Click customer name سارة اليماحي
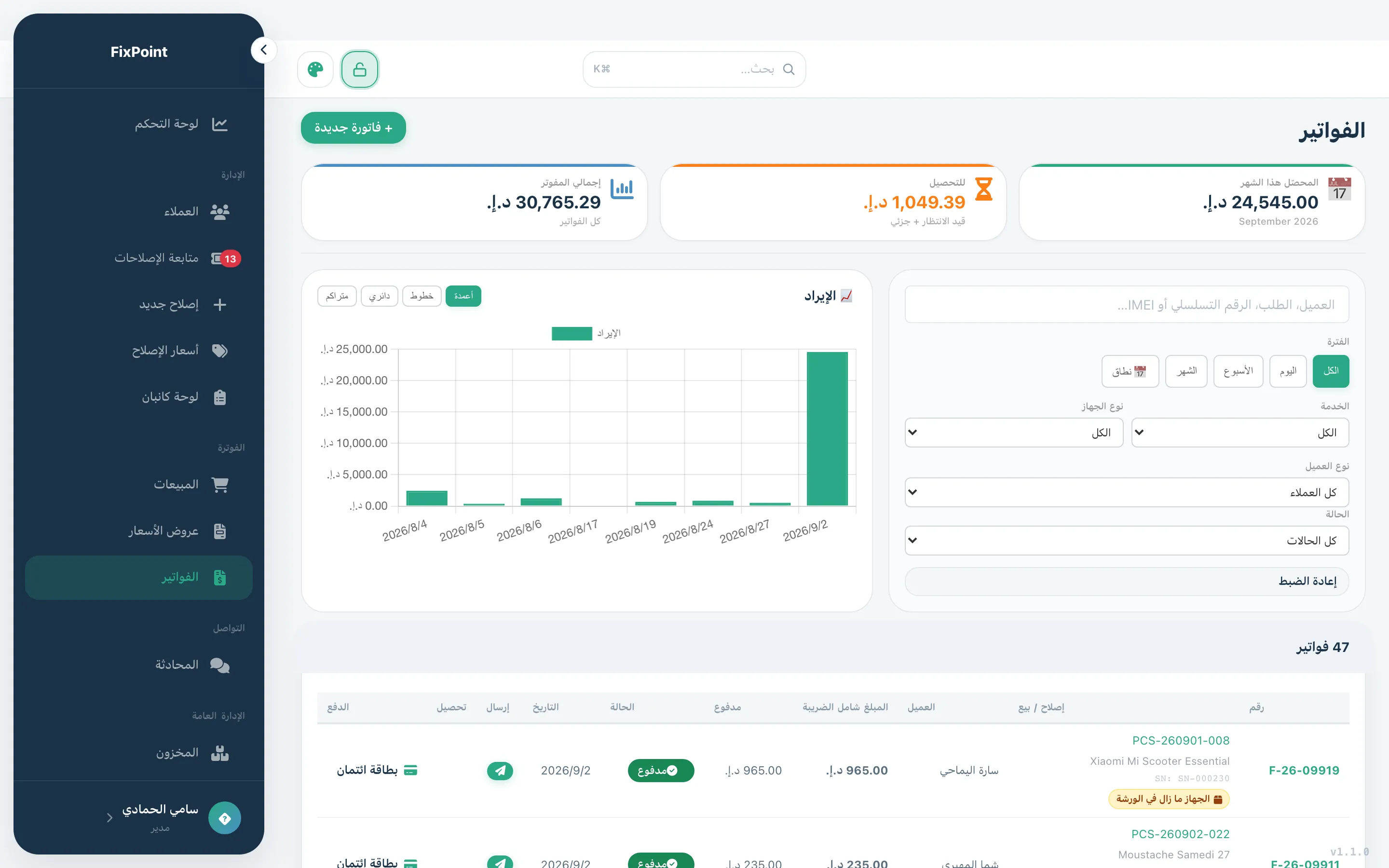The image size is (1389, 868). 969,771
